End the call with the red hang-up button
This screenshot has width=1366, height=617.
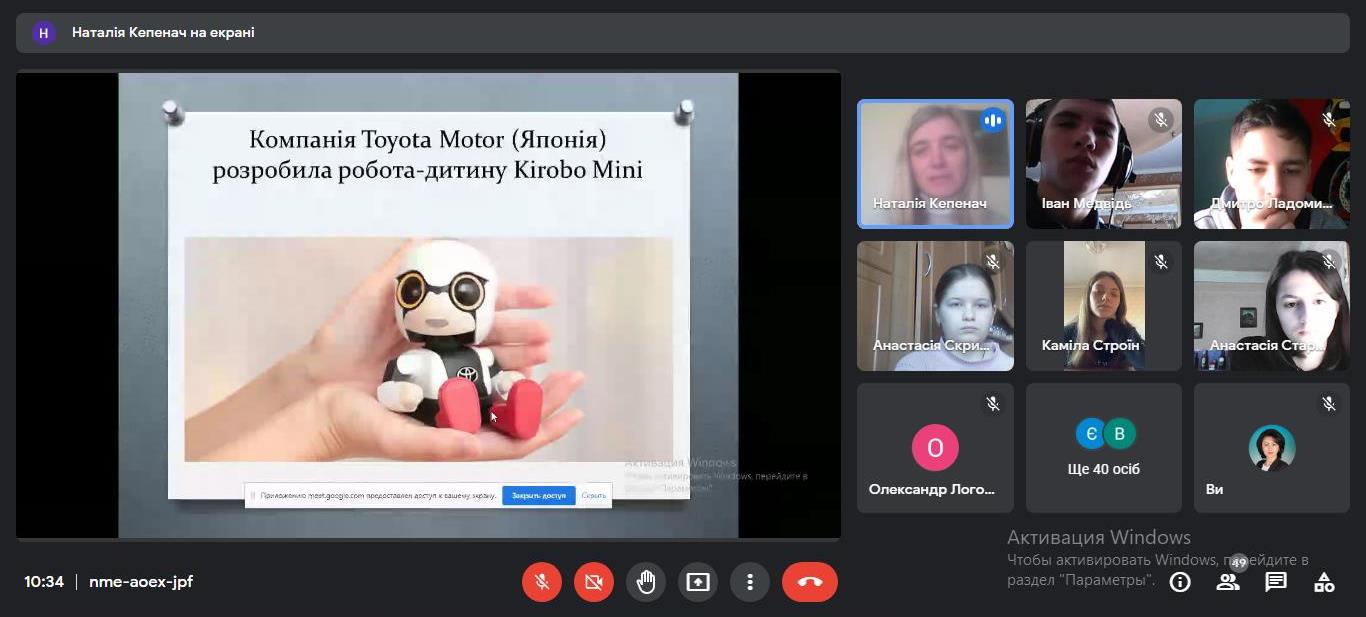tap(810, 582)
